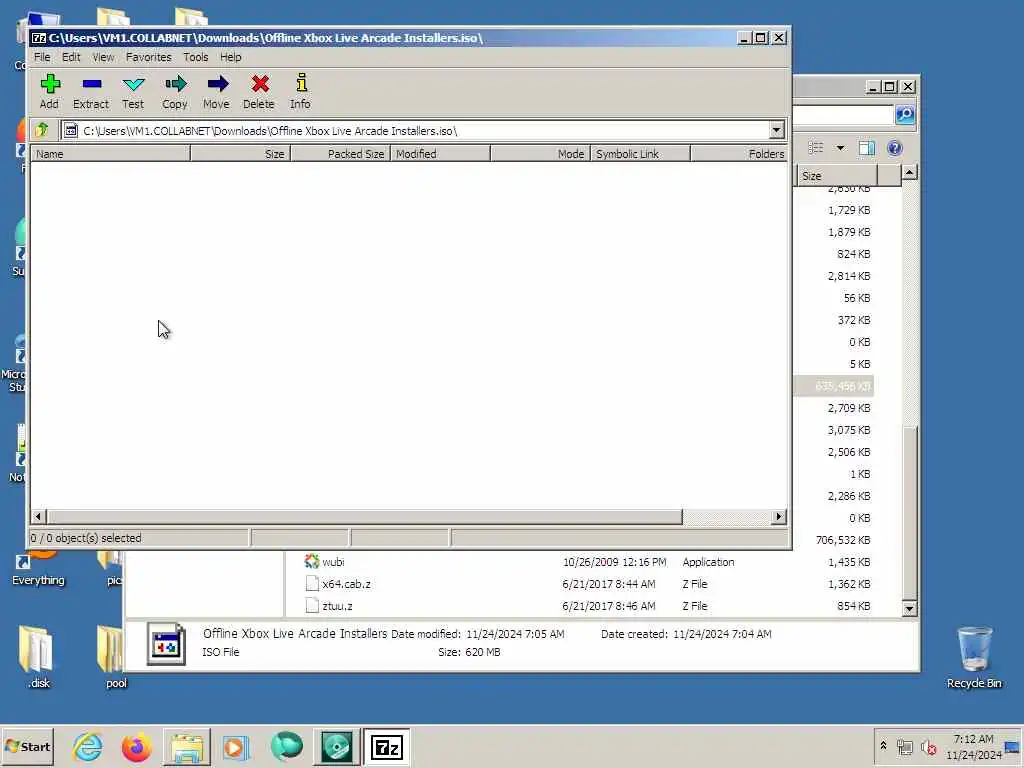Open the Start menu
Image resolution: width=1024 pixels, height=768 pixels.
[x=27, y=746]
